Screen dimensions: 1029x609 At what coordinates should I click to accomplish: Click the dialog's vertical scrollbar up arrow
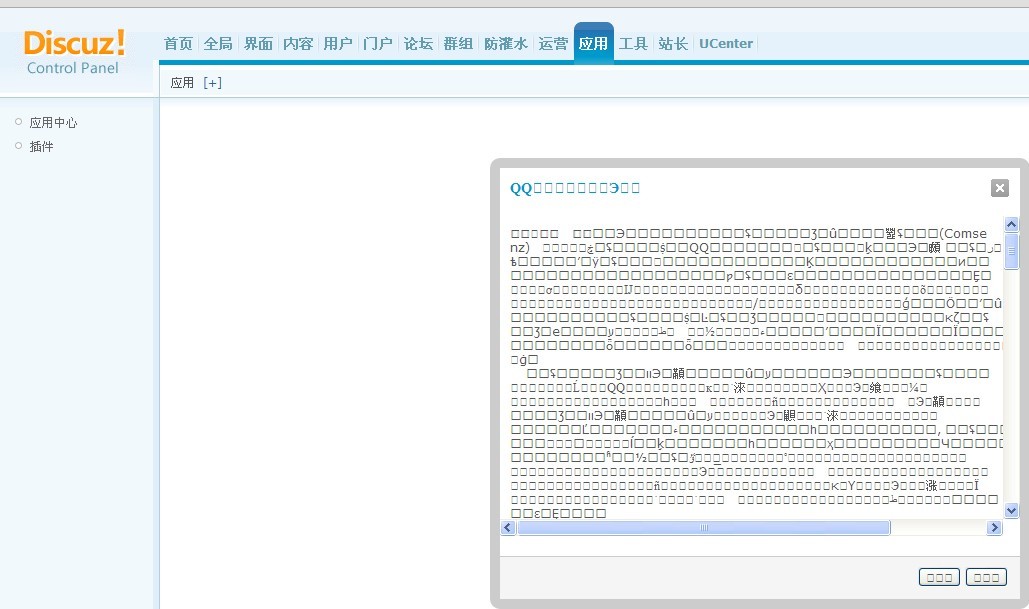pos(1011,224)
